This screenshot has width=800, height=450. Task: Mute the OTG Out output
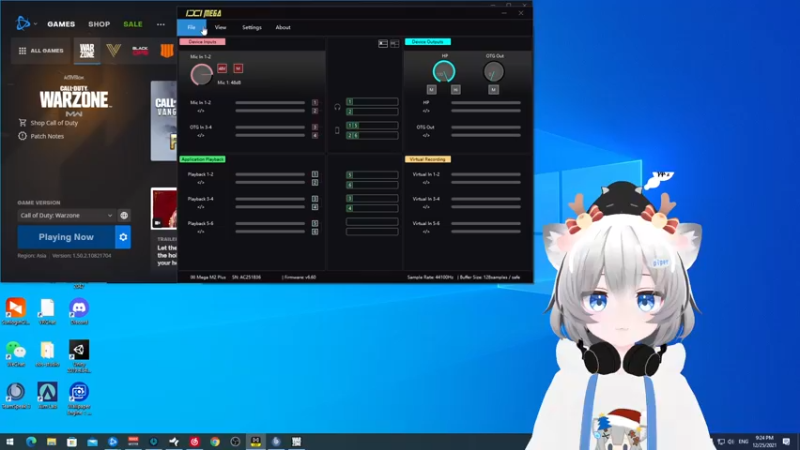click(x=493, y=90)
